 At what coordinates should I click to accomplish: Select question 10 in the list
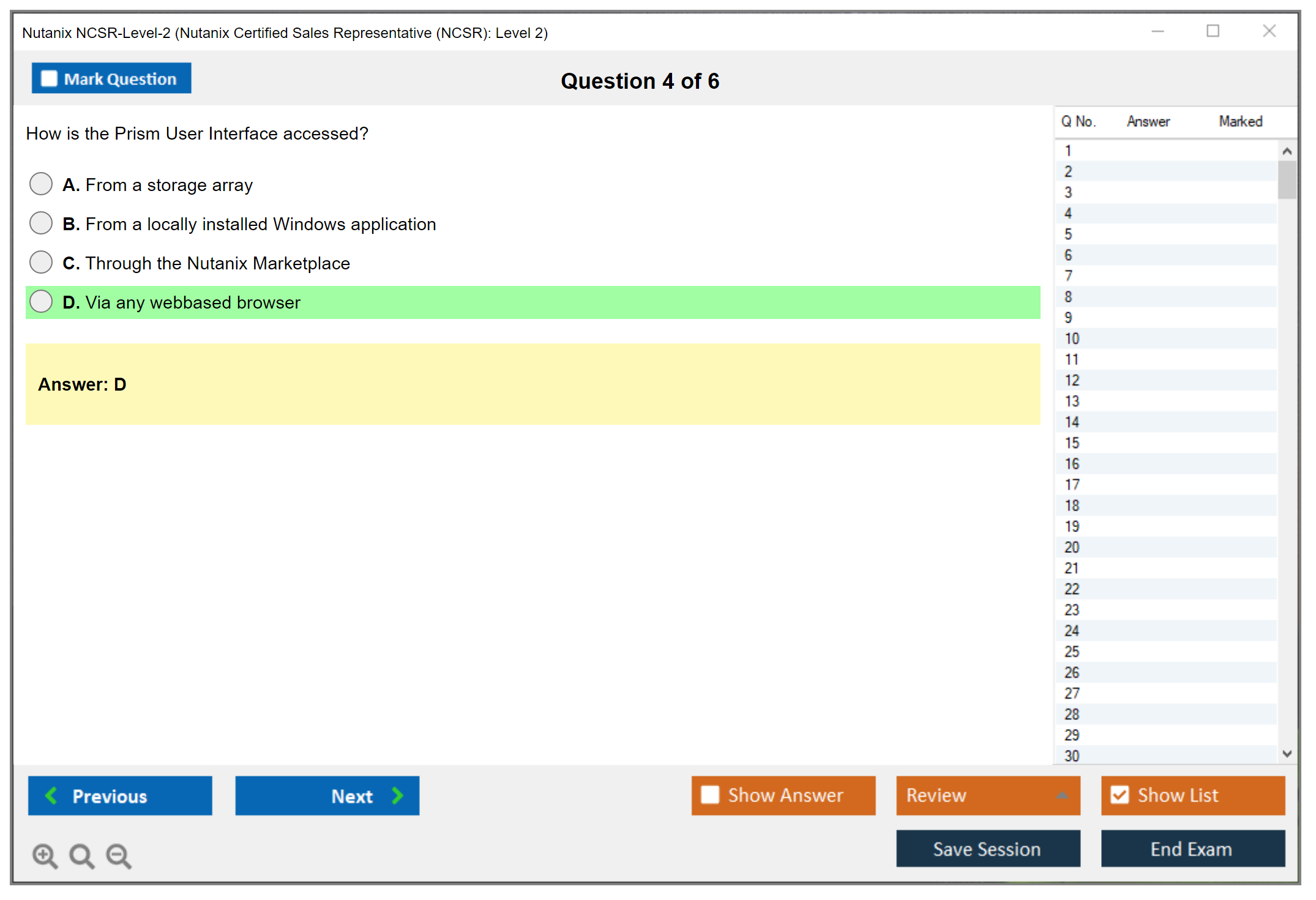pos(1072,339)
